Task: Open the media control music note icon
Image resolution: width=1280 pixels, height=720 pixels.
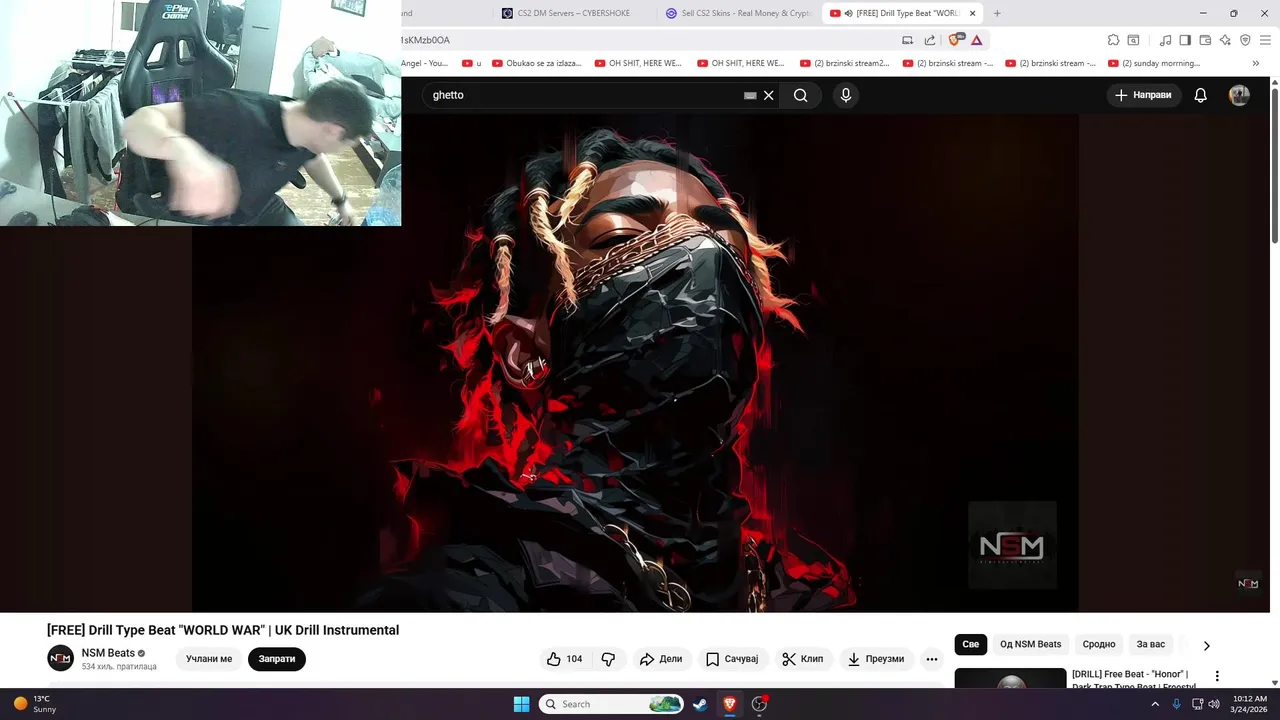Action: (x=1165, y=40)
